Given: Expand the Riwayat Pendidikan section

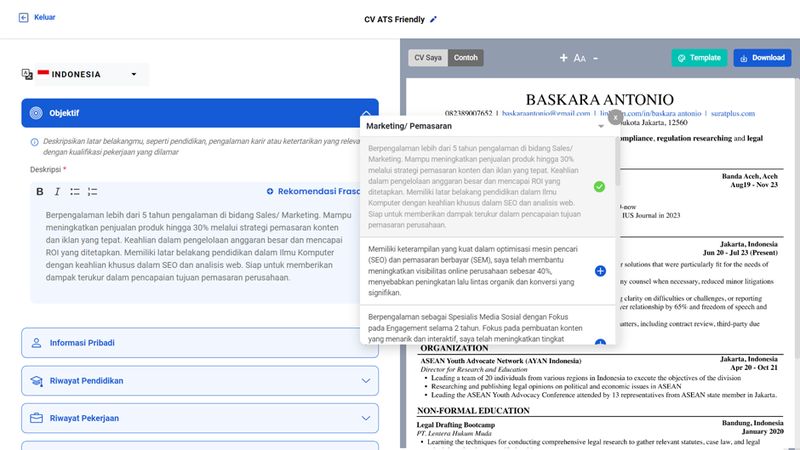Looking at the screenshot, I should 200,381.
